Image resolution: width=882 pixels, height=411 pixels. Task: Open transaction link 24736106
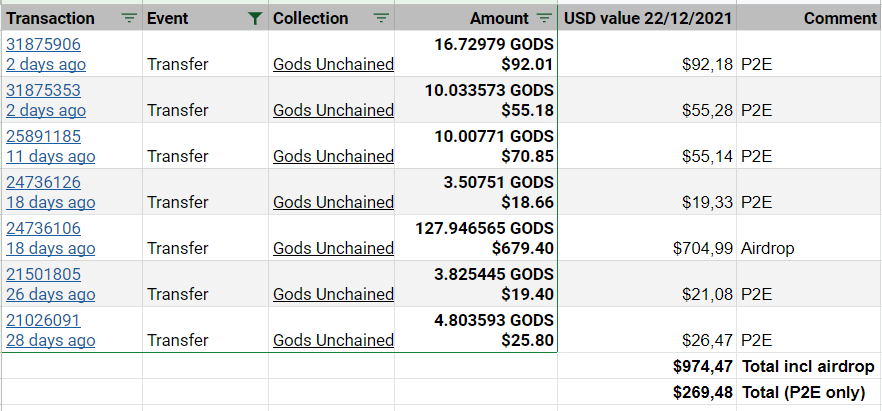point(43,228)
